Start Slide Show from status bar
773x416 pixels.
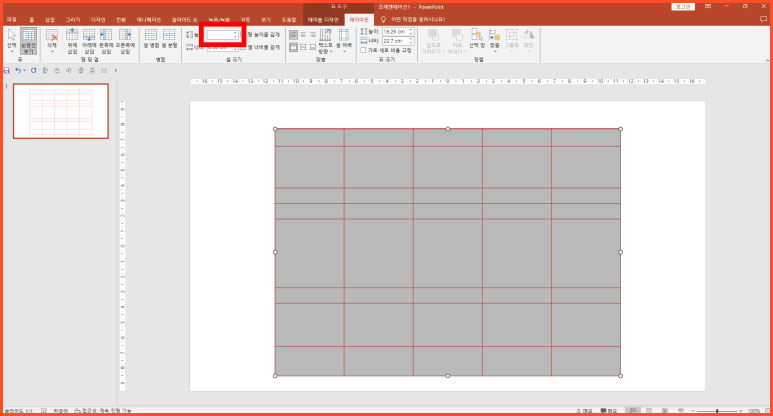coord(681,411)
